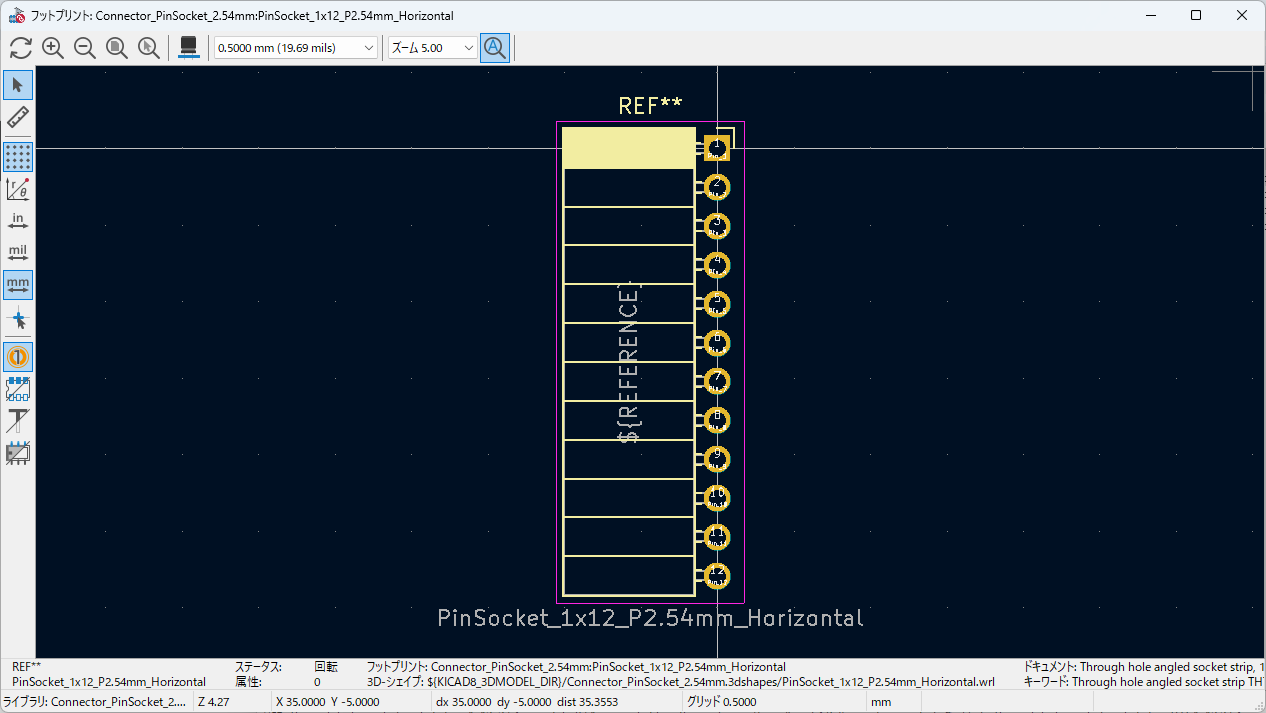Toggle text outline sketch mode
The width and height of the screenshot is (1266, 713).
click(18, 421)
